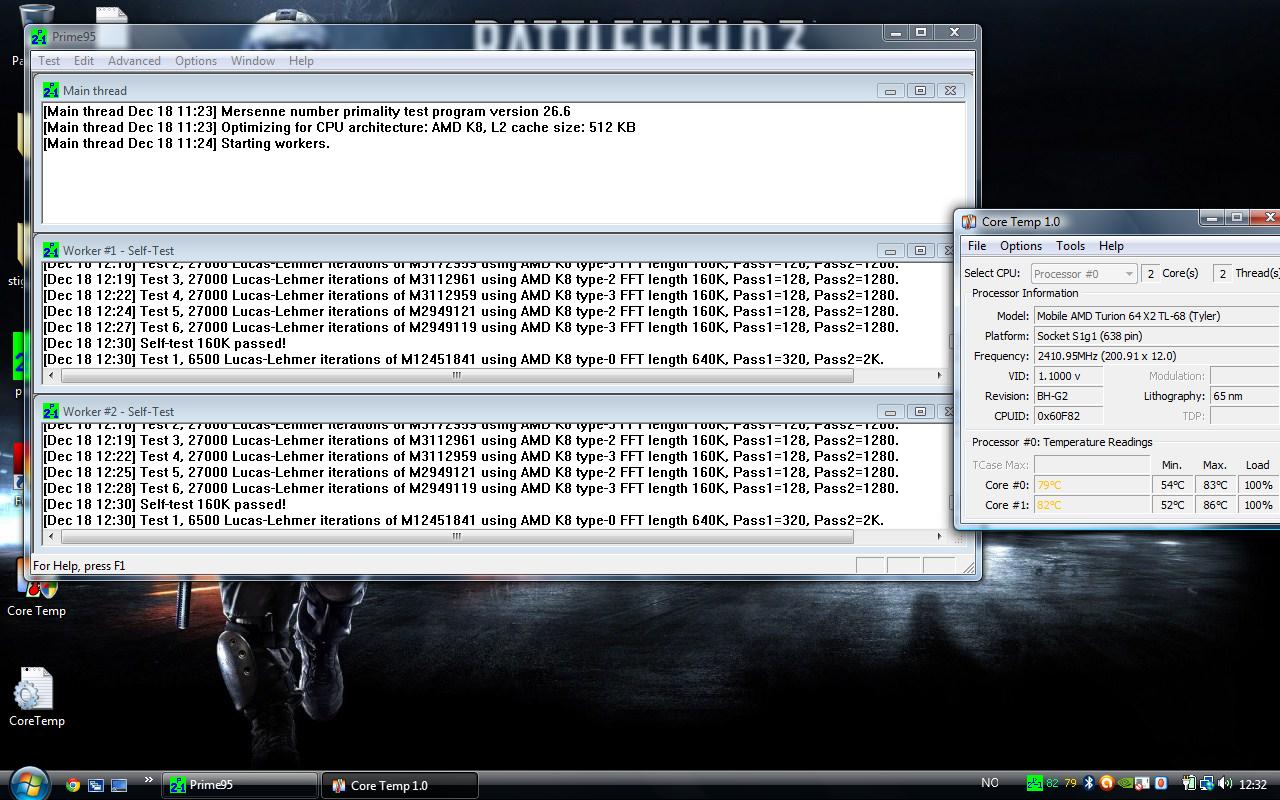The image size is (1280, 800).
Task: Click Worker #2 scroll left arrow
Action: pos(50,537)
